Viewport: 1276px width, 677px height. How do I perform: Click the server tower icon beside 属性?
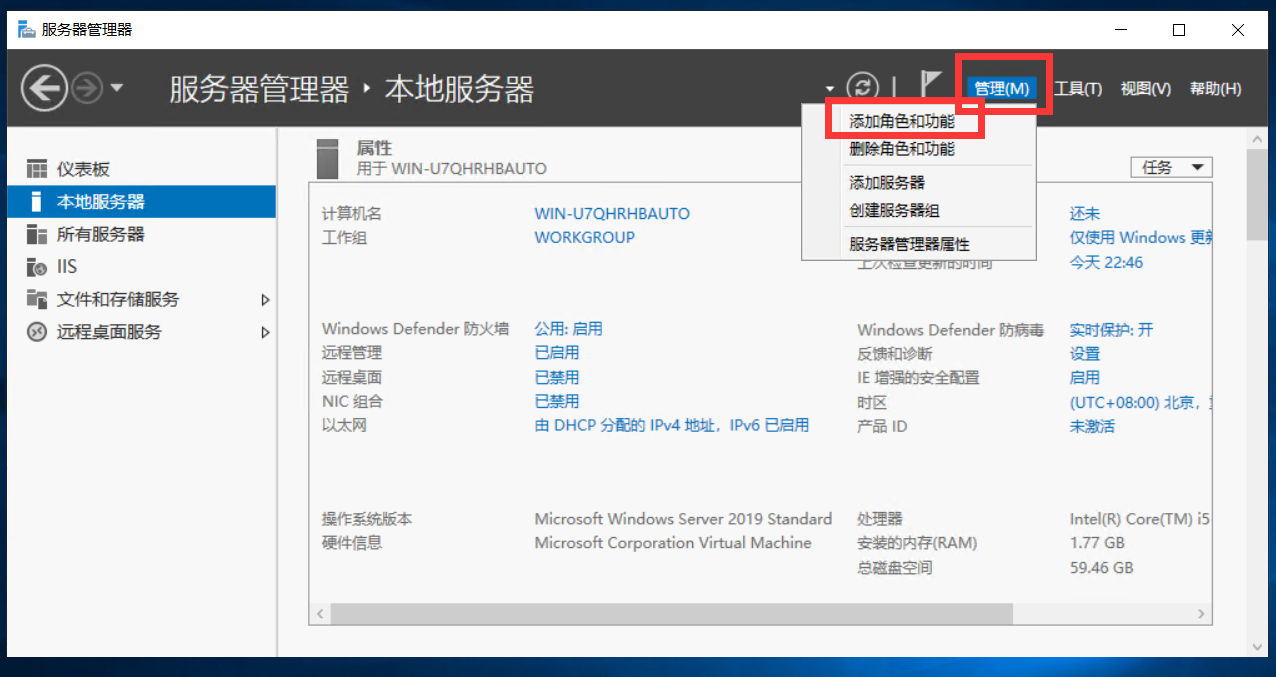(x=328, y=158)
